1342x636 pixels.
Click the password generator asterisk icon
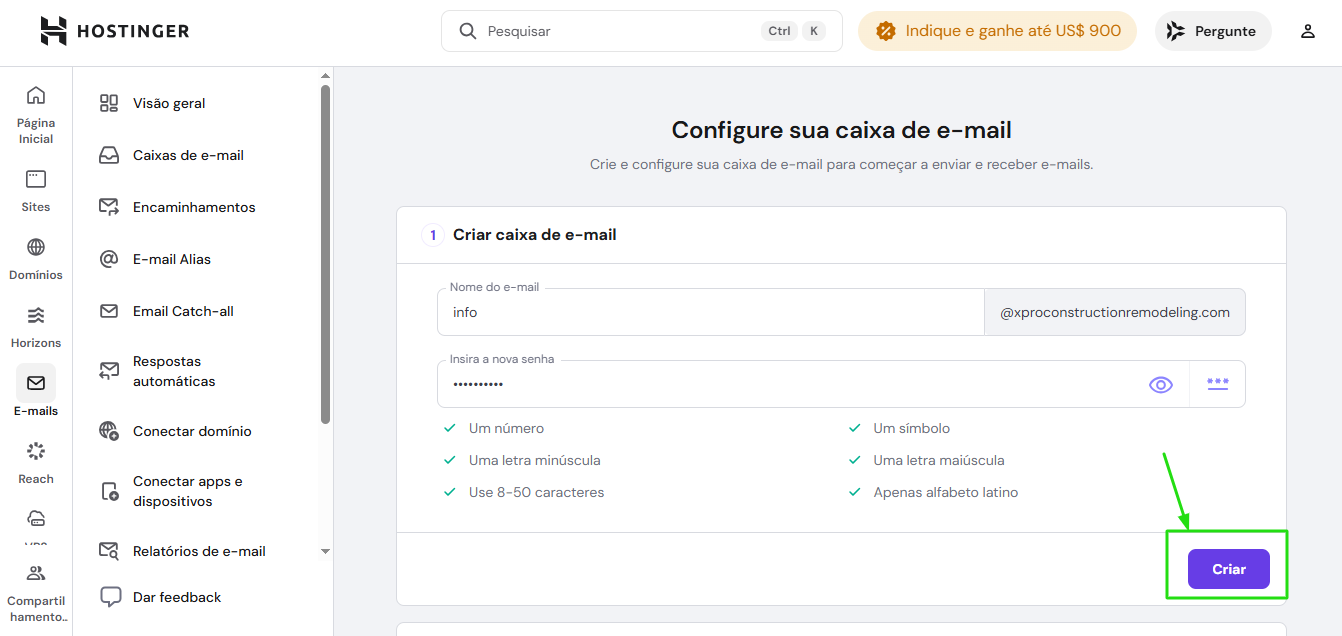click(x=1217, y=384)
